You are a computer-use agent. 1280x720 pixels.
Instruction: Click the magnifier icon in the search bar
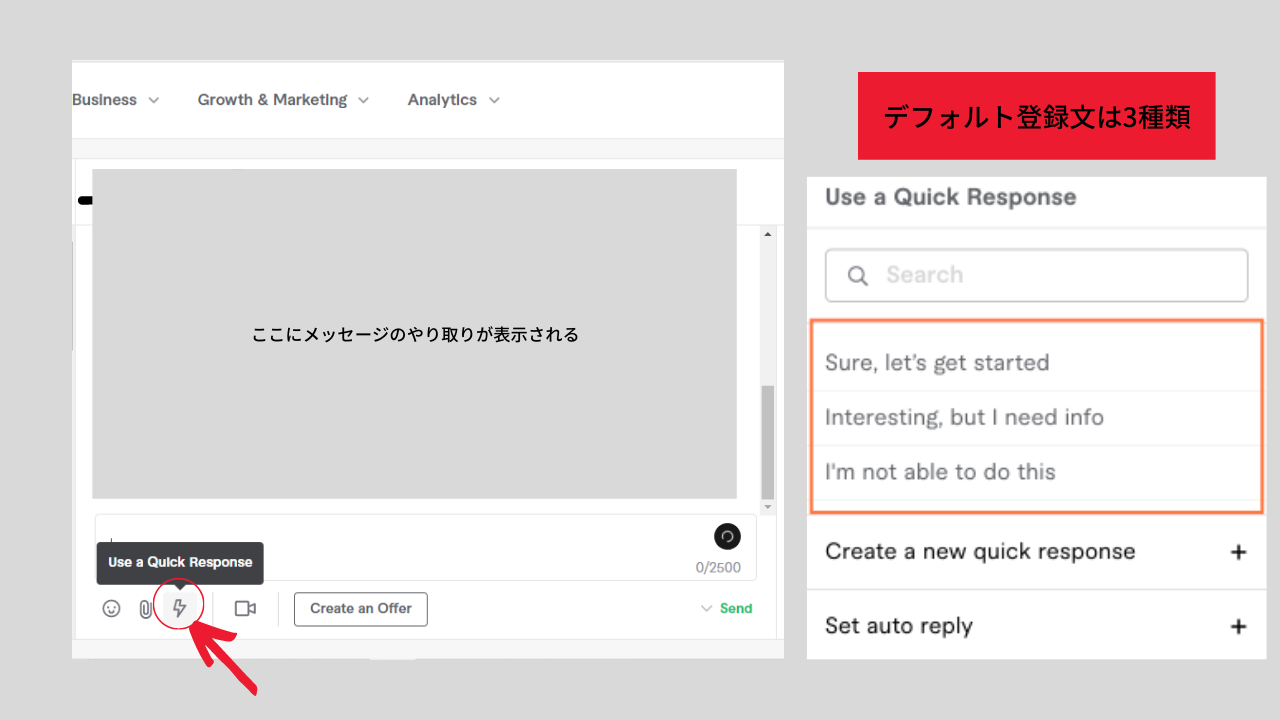pyautogui.click(x=857, y=275)
